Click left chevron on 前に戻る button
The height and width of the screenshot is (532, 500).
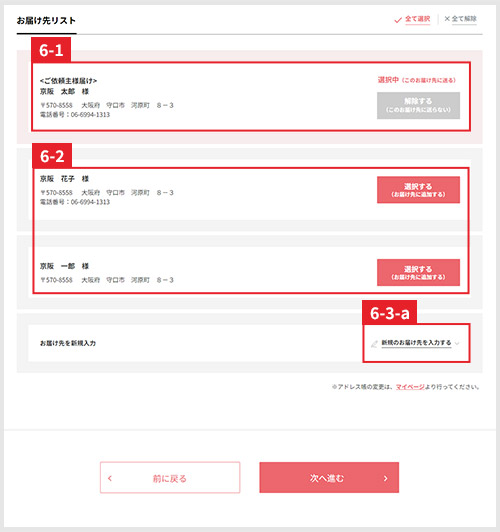tap(110, 478)
